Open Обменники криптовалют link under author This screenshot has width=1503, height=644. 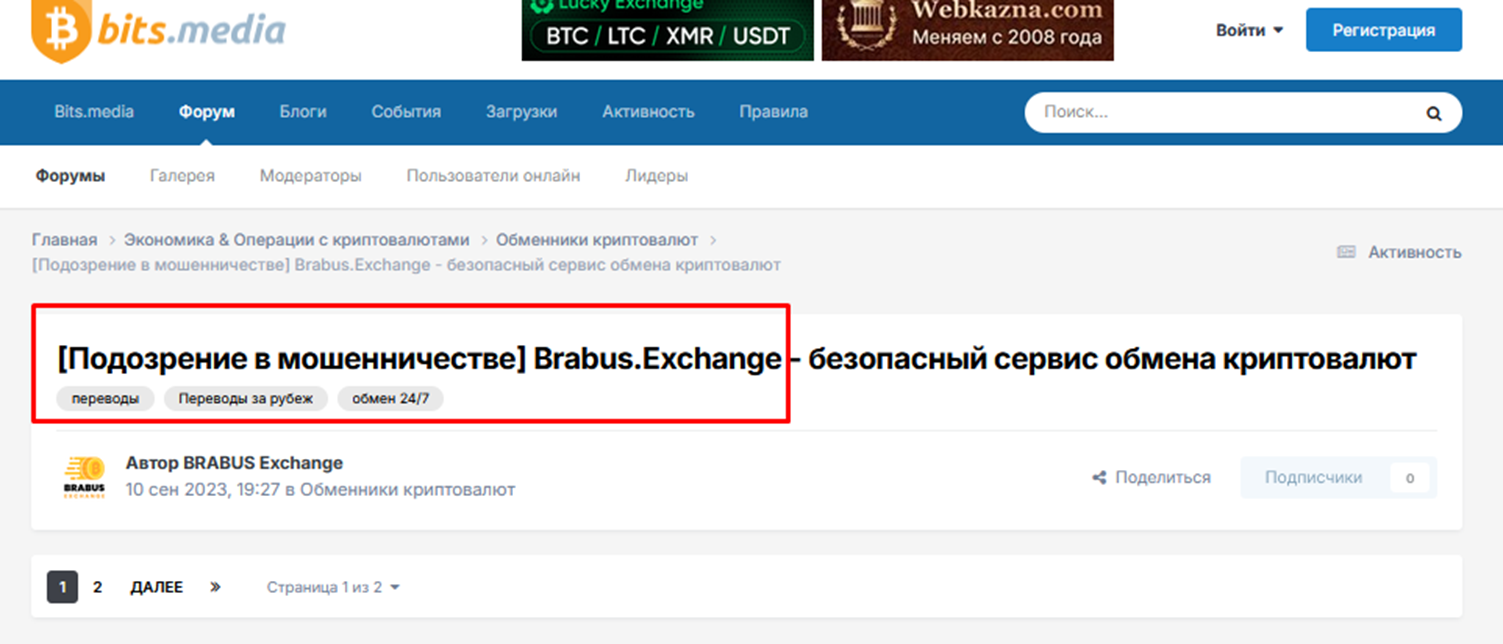coord(408,490)
